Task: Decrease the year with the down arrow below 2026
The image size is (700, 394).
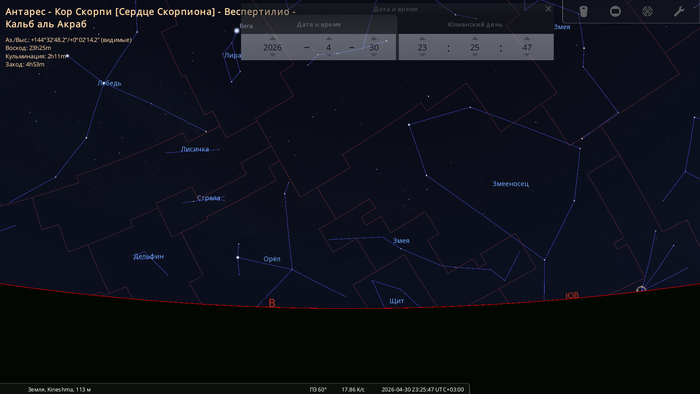Action: click(272, 55)
